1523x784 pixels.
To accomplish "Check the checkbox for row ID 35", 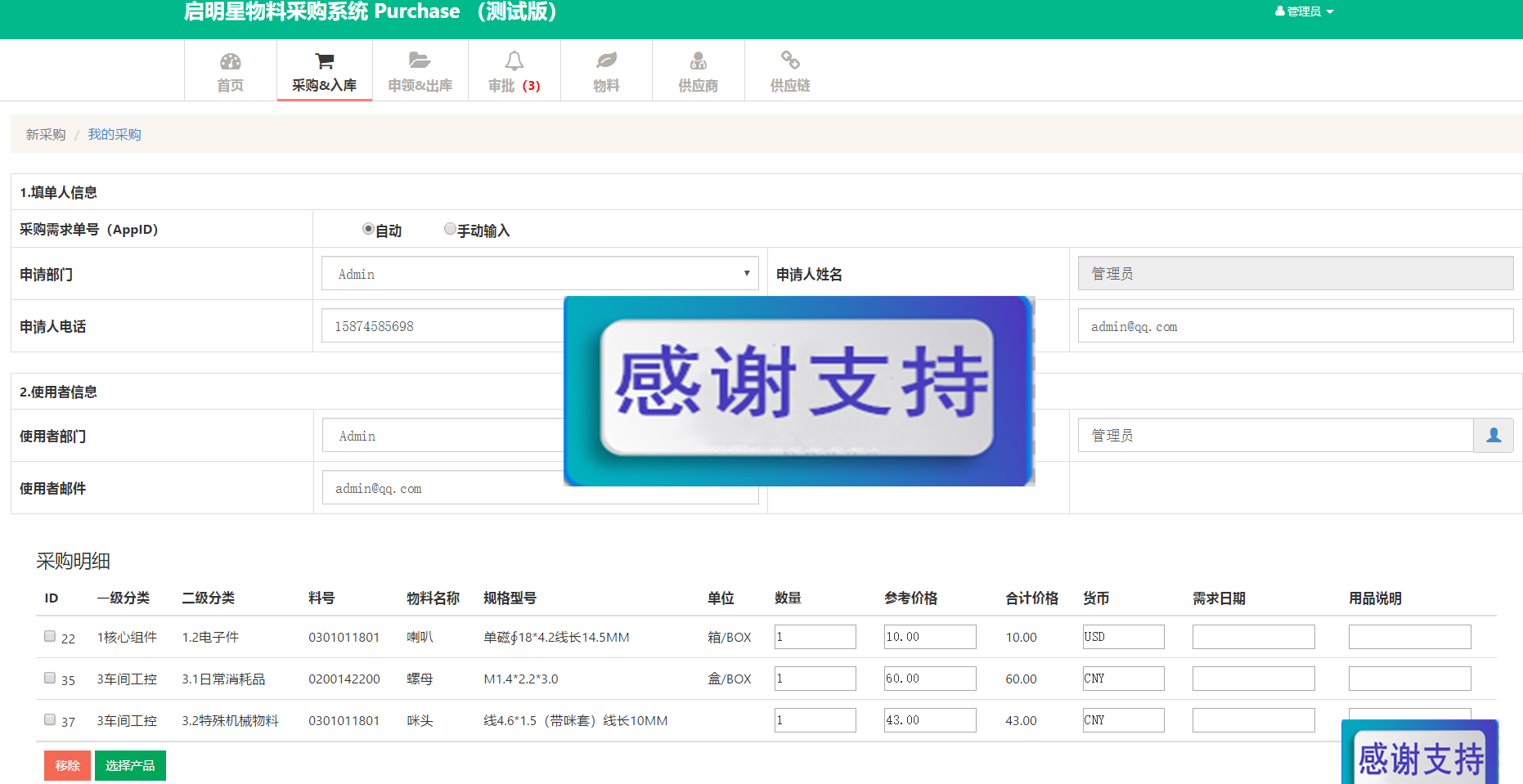I will click(50, 678).
